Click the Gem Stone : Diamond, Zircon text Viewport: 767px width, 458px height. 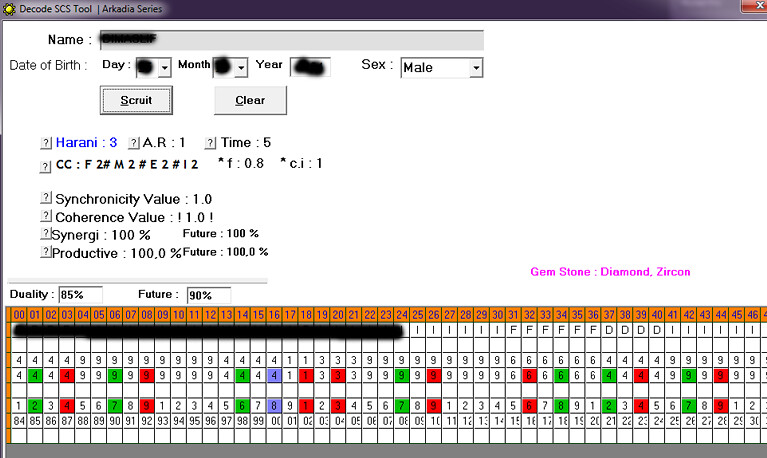point(610,272)
